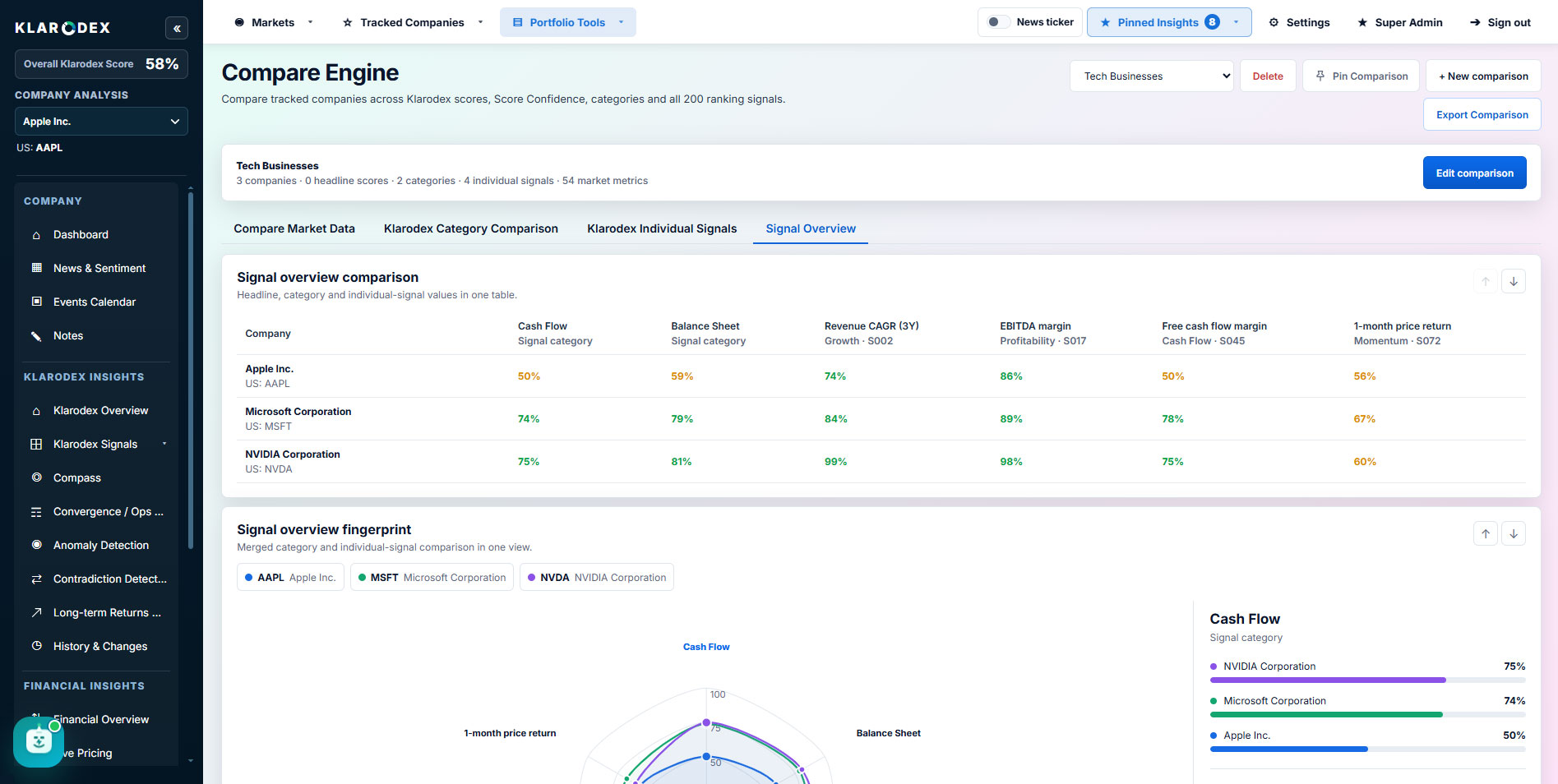
Task: Expand the Portfolio Tools menu
Action: point(622,22)
